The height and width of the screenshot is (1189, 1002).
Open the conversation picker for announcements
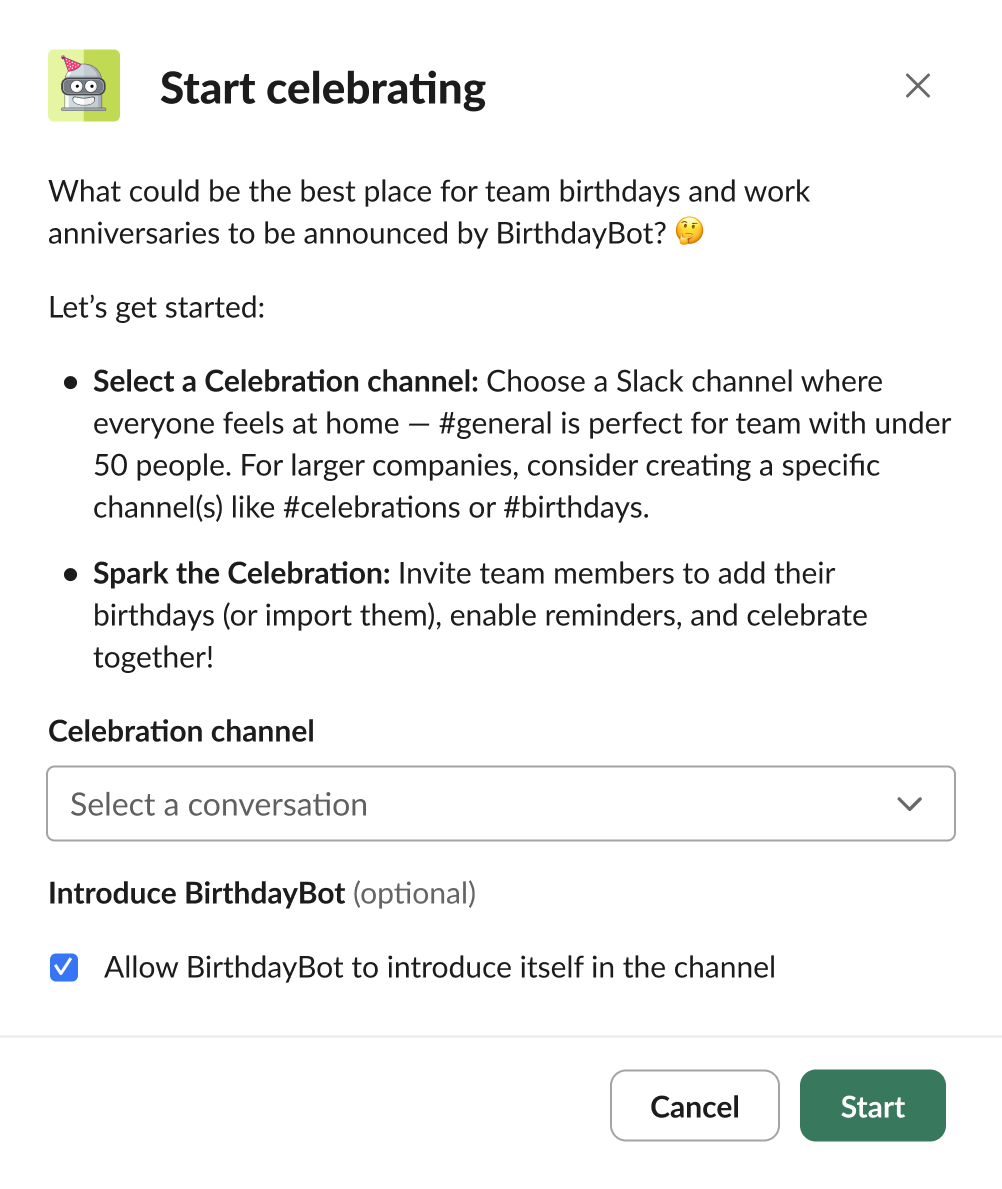(500, 803)
